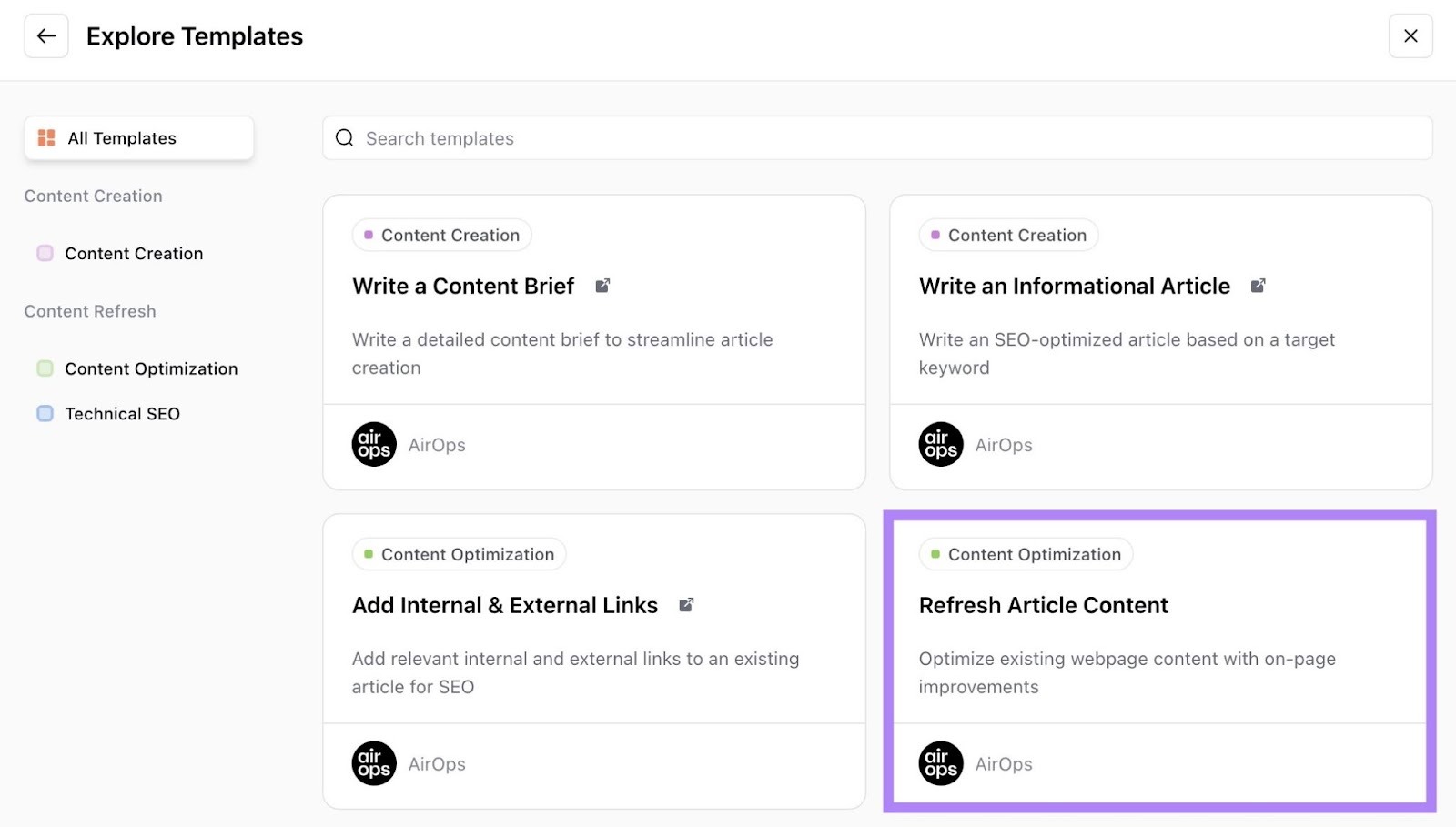Click the back arrow icon
1456x827 pixels.
(45, 35)
